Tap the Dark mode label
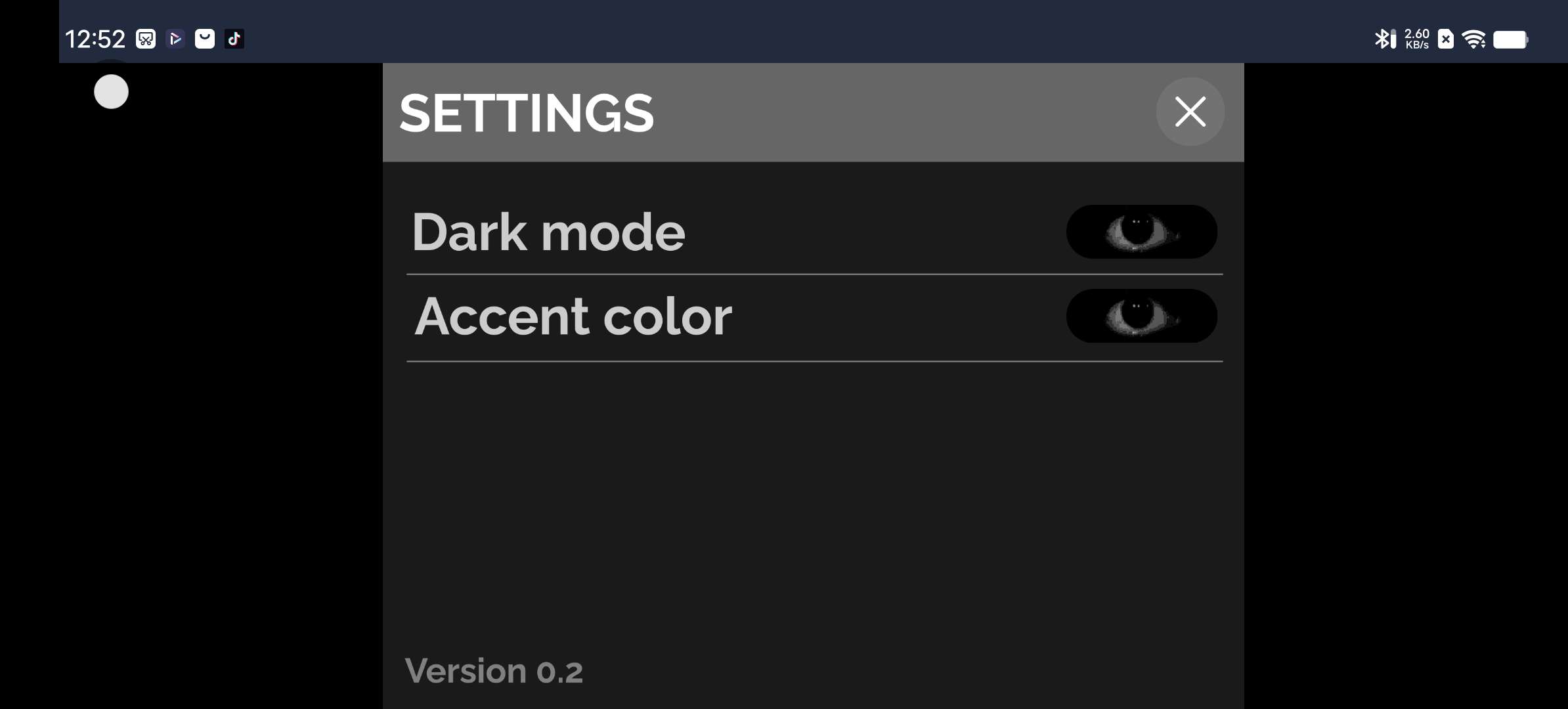Screen dimensions: 1568x709 pyautogui.click(x=548, y=232)
